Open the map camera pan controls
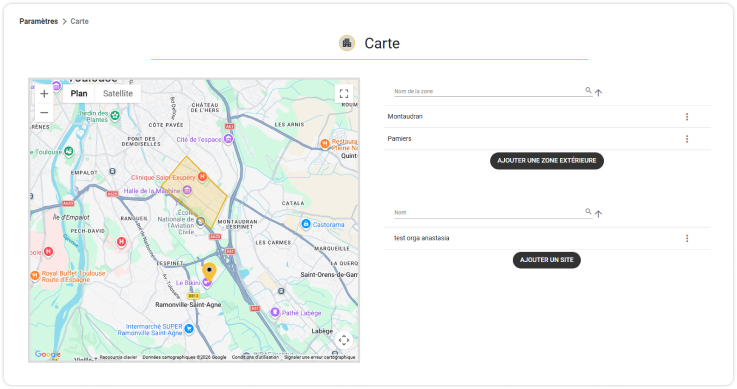 [344, 340]
